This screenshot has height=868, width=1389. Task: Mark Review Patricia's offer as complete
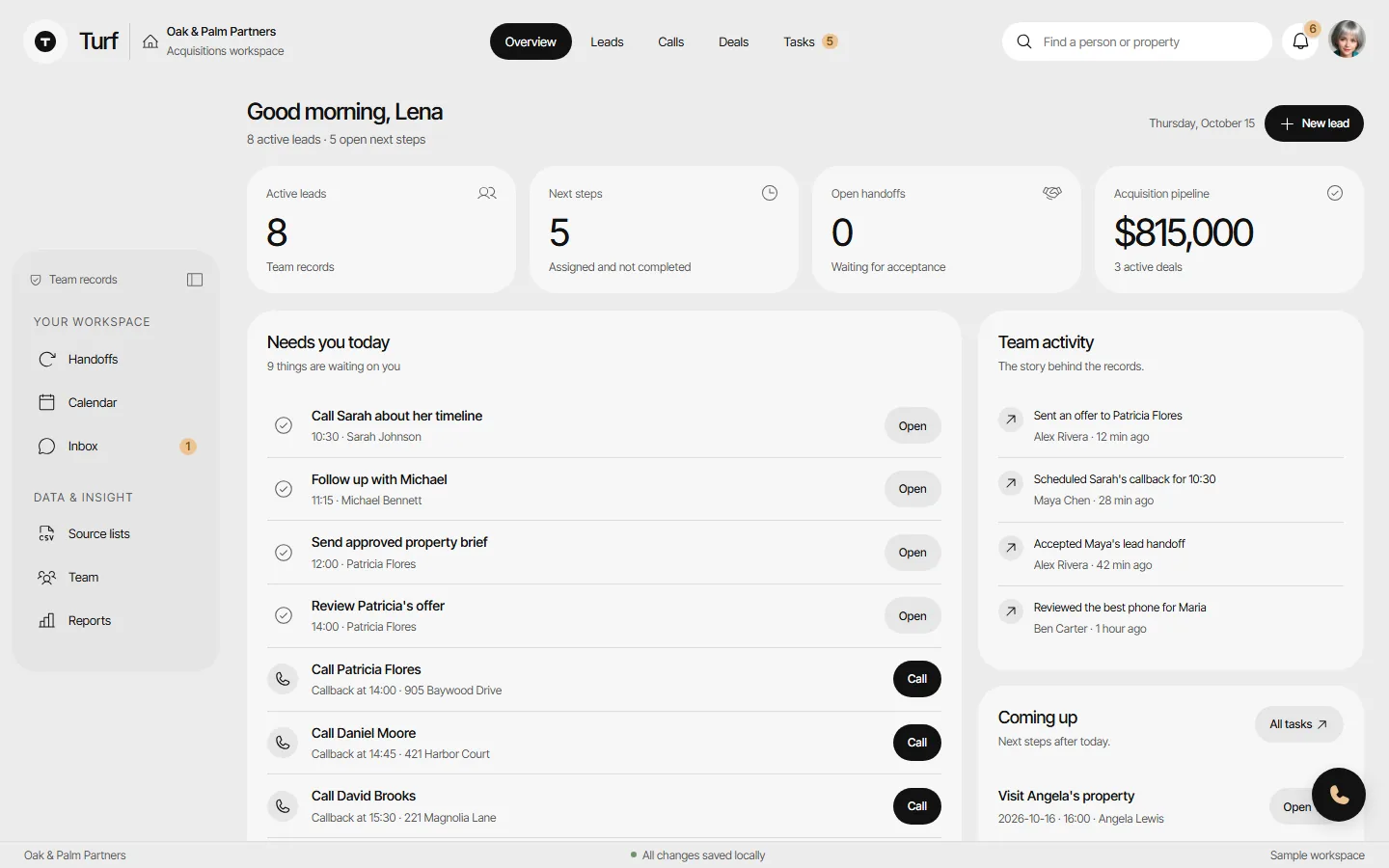(284, 615)
